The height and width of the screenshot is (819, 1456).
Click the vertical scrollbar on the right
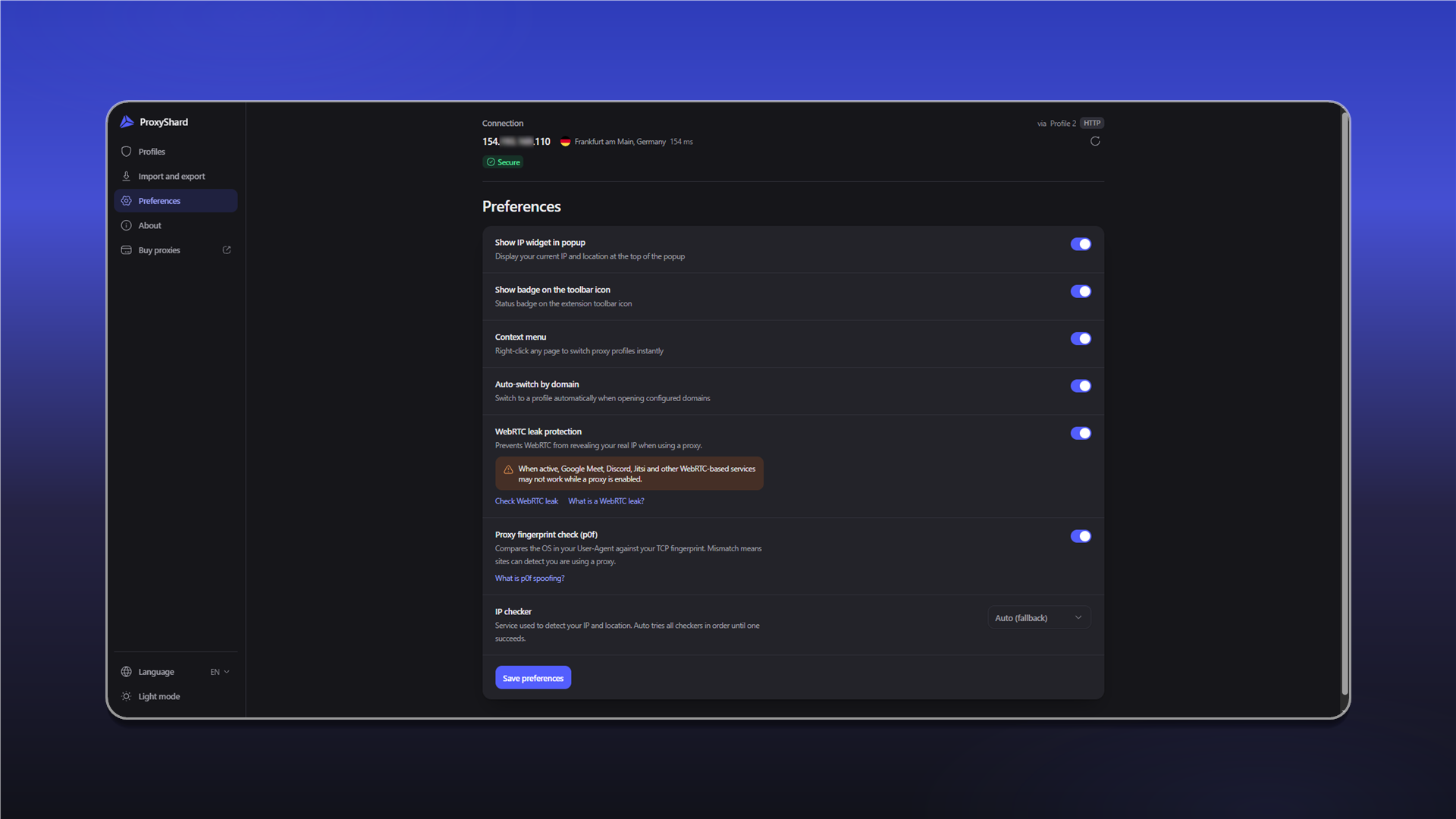1345,402
